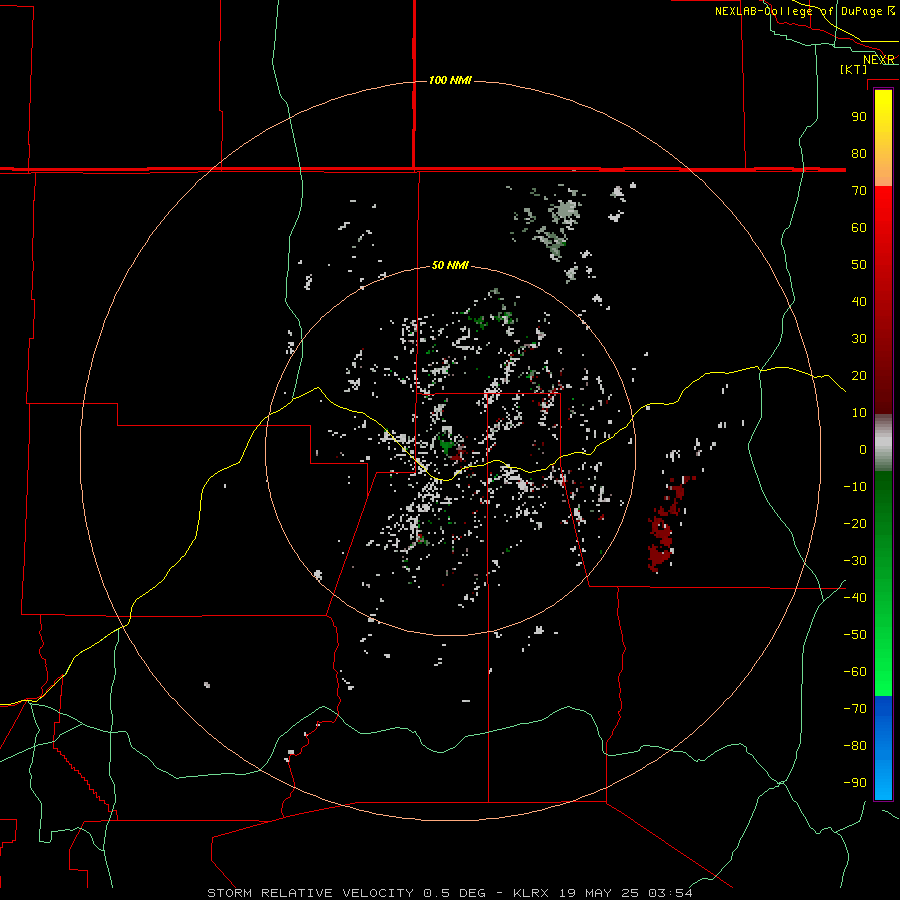Select the positive 50 scale label
The image size is (900, 900).
(x=859, y=265)
